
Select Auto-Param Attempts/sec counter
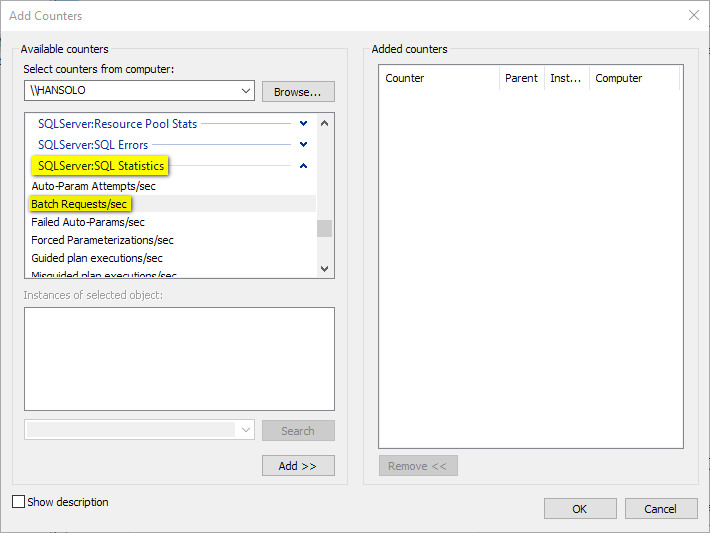click(94, 186)
